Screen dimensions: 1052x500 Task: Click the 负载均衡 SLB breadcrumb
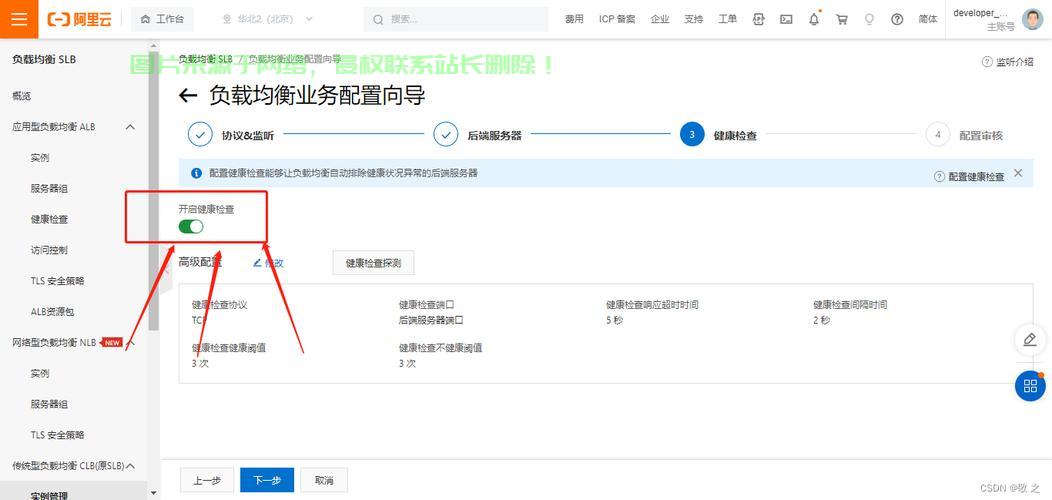(x=205, y=58)
